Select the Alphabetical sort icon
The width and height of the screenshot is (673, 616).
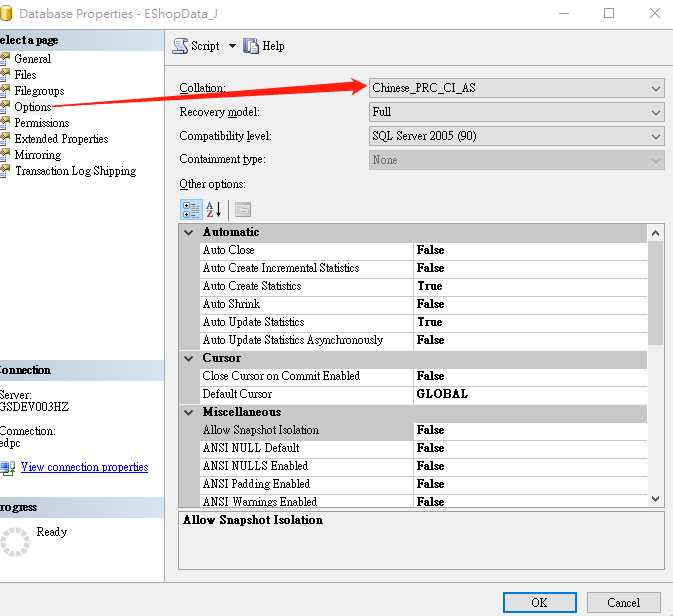coord(213,209)
